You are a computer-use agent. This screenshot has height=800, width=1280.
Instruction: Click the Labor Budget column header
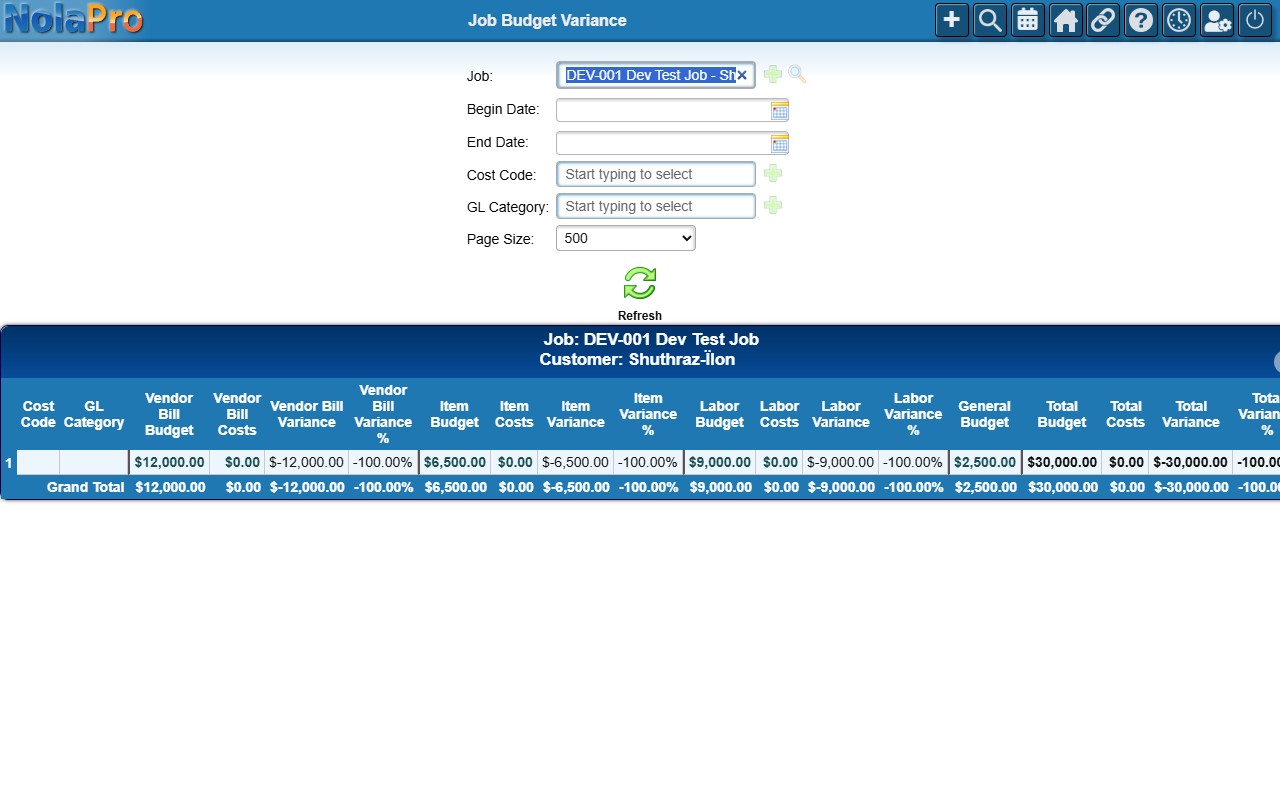pyautogui.click(x=719, y=414)
